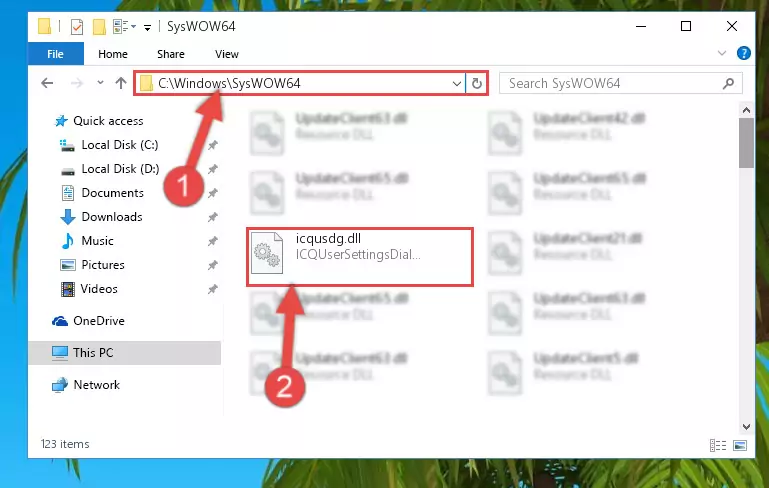Image resolution: width=769 pixels, height=488 pixels.
Task: Open the recent locations dropdown
Action: click(x=100, y=82)
